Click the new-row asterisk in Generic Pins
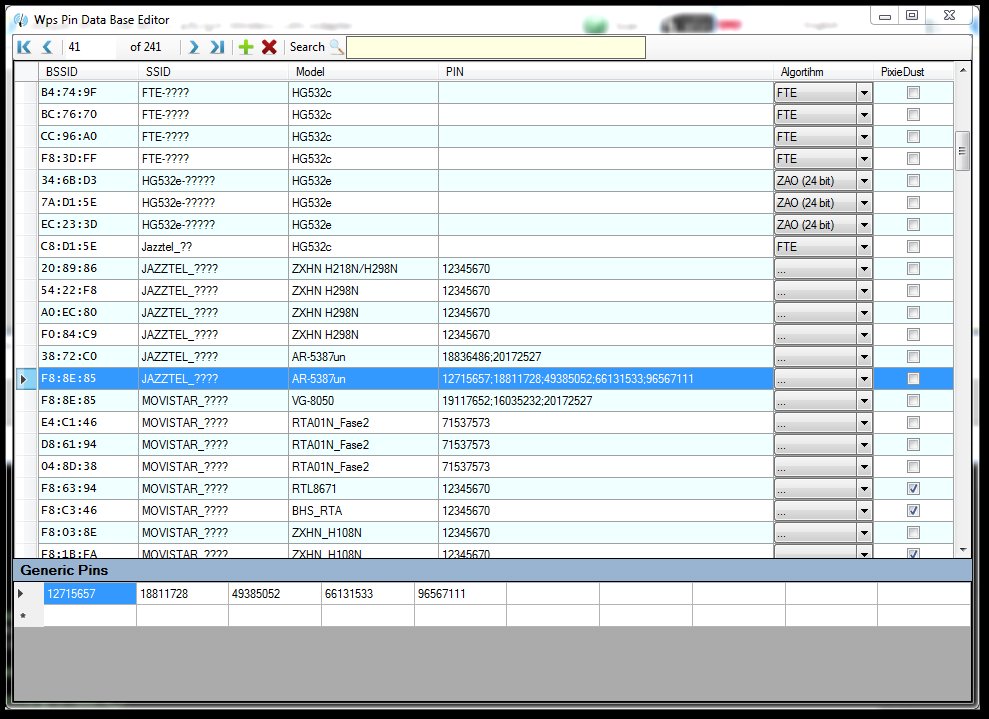989x719 pixels. coord(24,616)
